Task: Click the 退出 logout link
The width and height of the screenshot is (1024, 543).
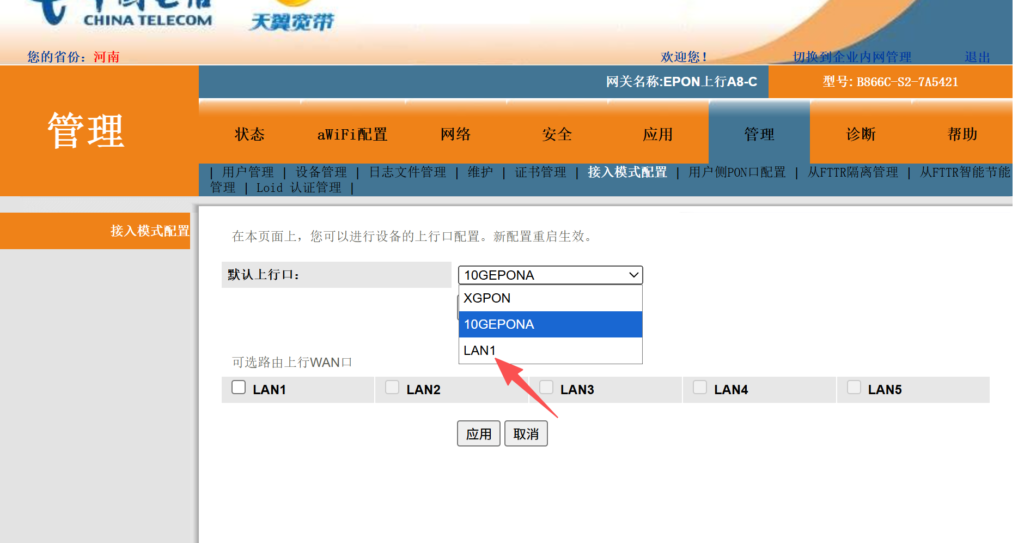Action: point(977,57)
